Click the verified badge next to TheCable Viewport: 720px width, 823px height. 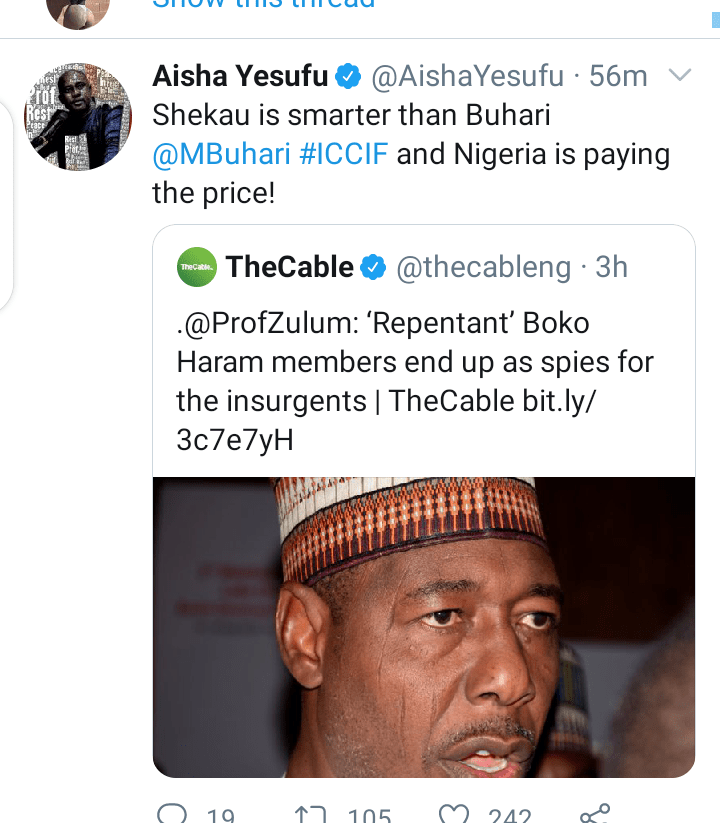point(374,267)
